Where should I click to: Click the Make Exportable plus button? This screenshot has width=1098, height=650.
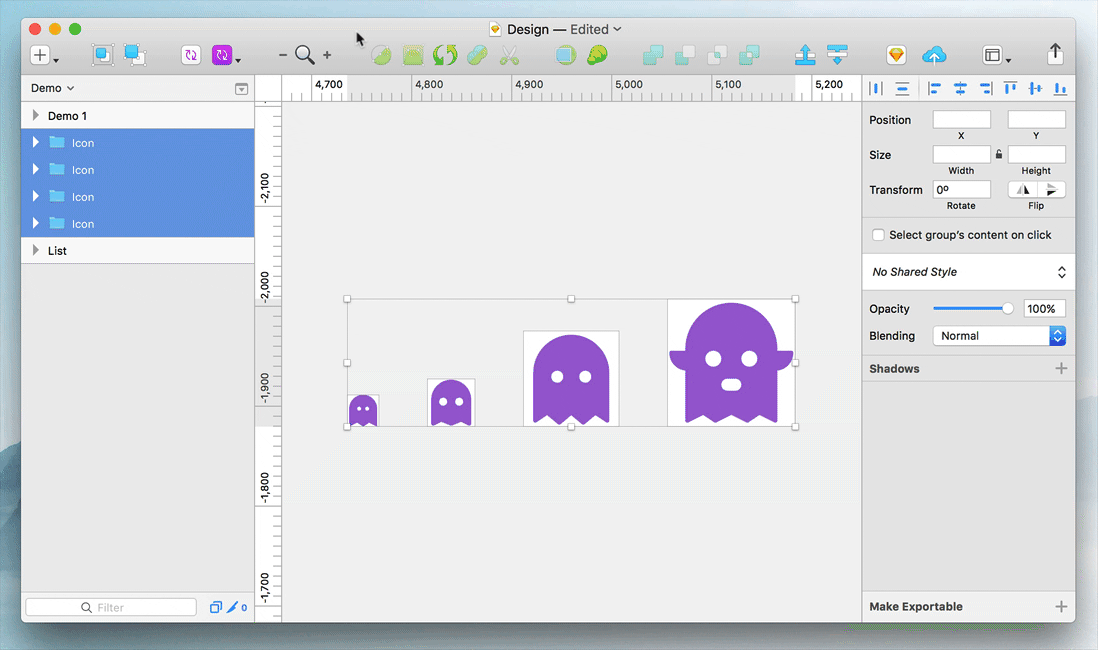1061,607
